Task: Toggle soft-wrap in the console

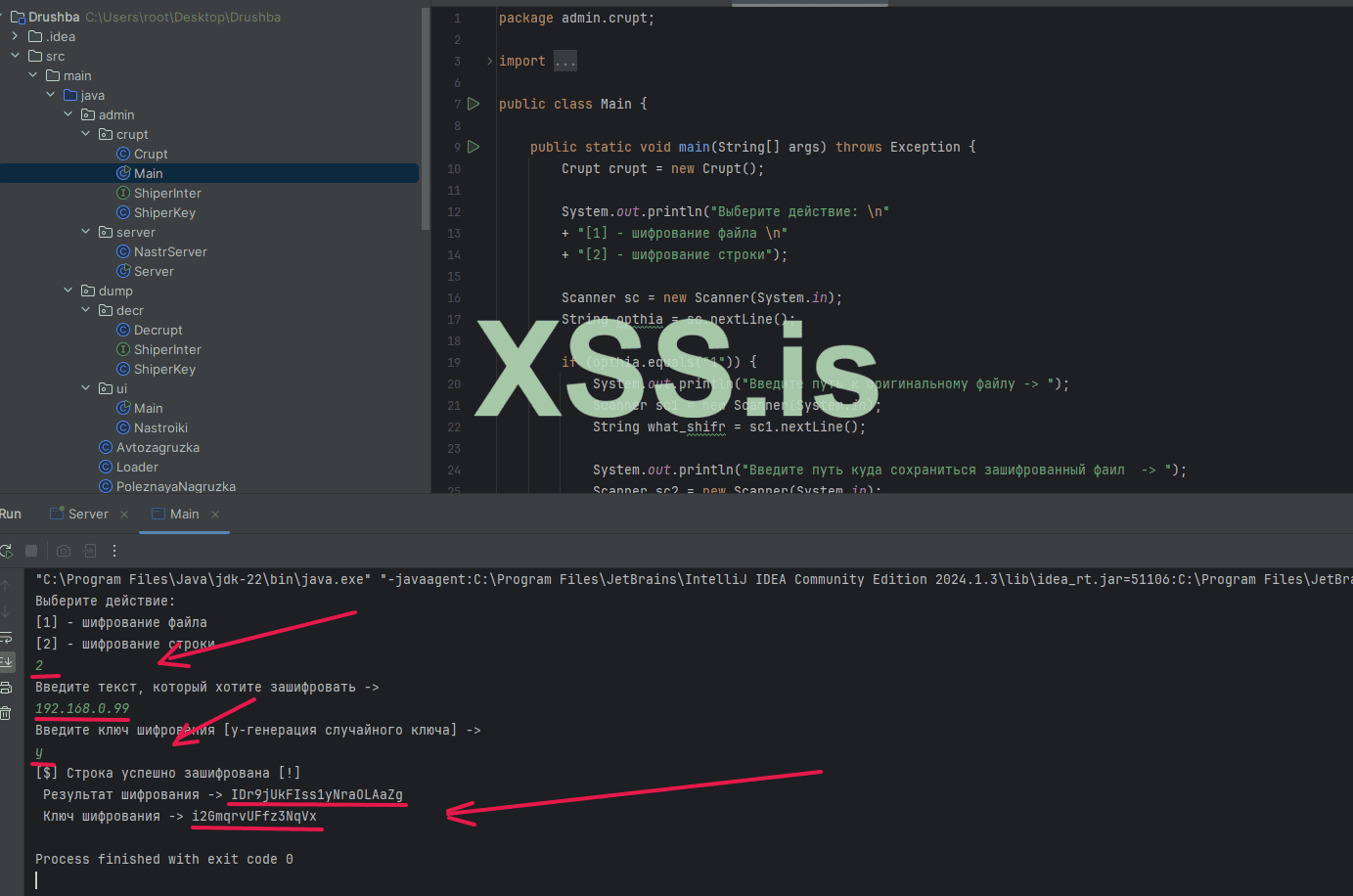Action: coord(6,637)
